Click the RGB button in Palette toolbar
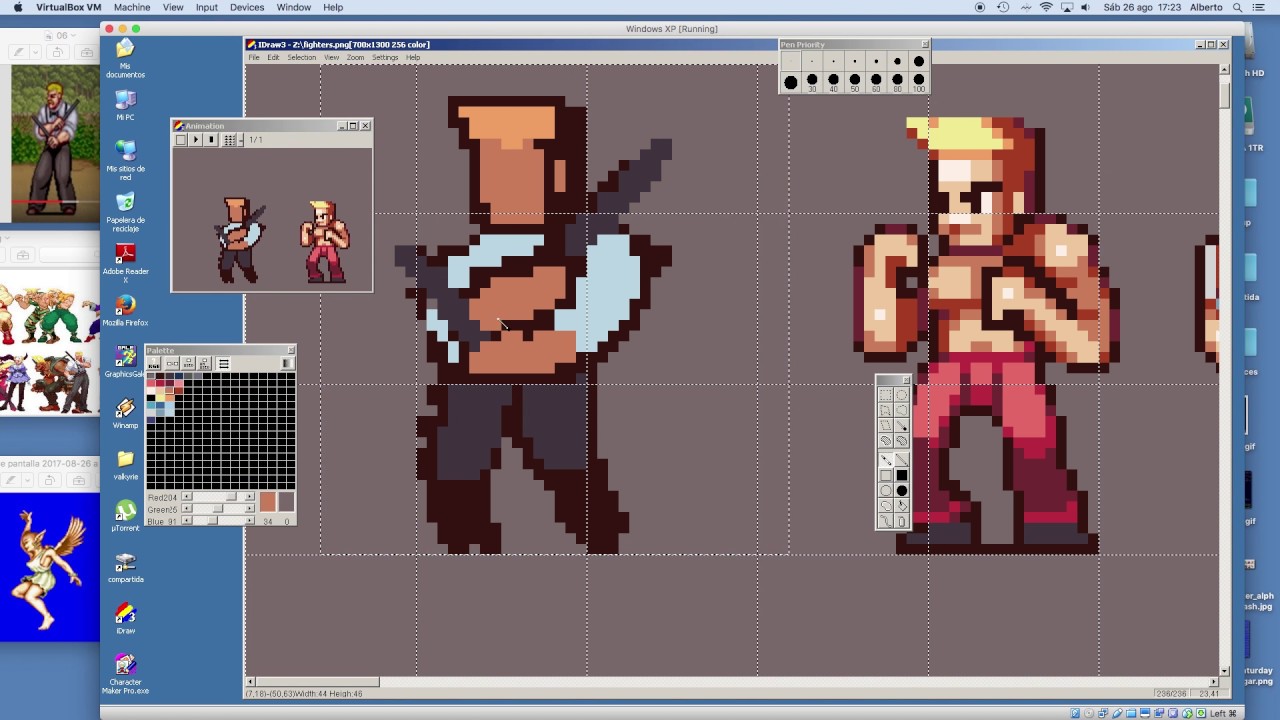 (x=154, y=363)
